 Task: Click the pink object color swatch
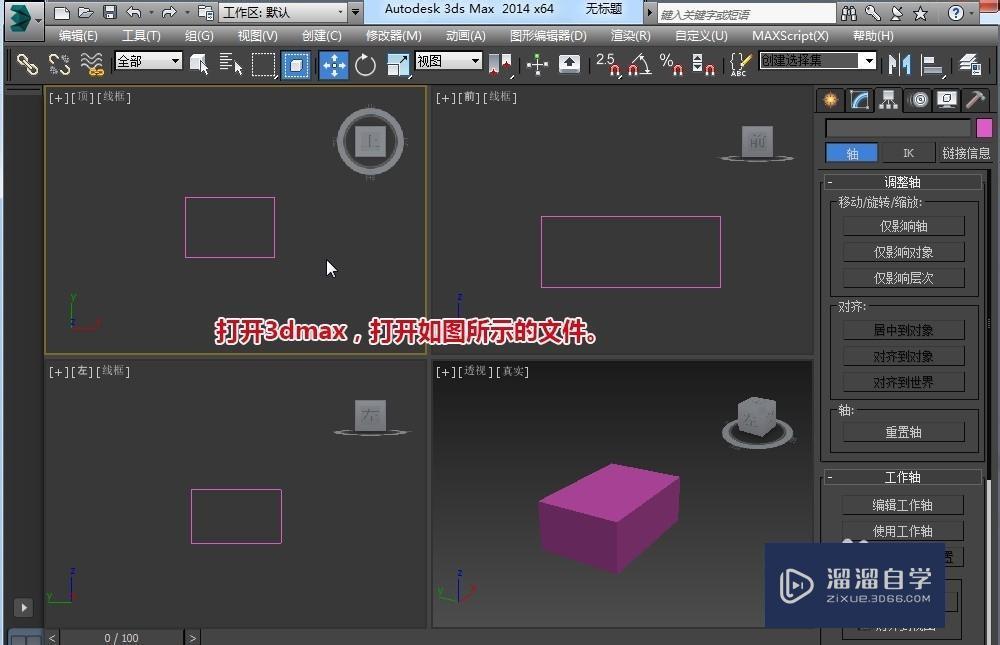pyautogui.click(x=984, y=128)
